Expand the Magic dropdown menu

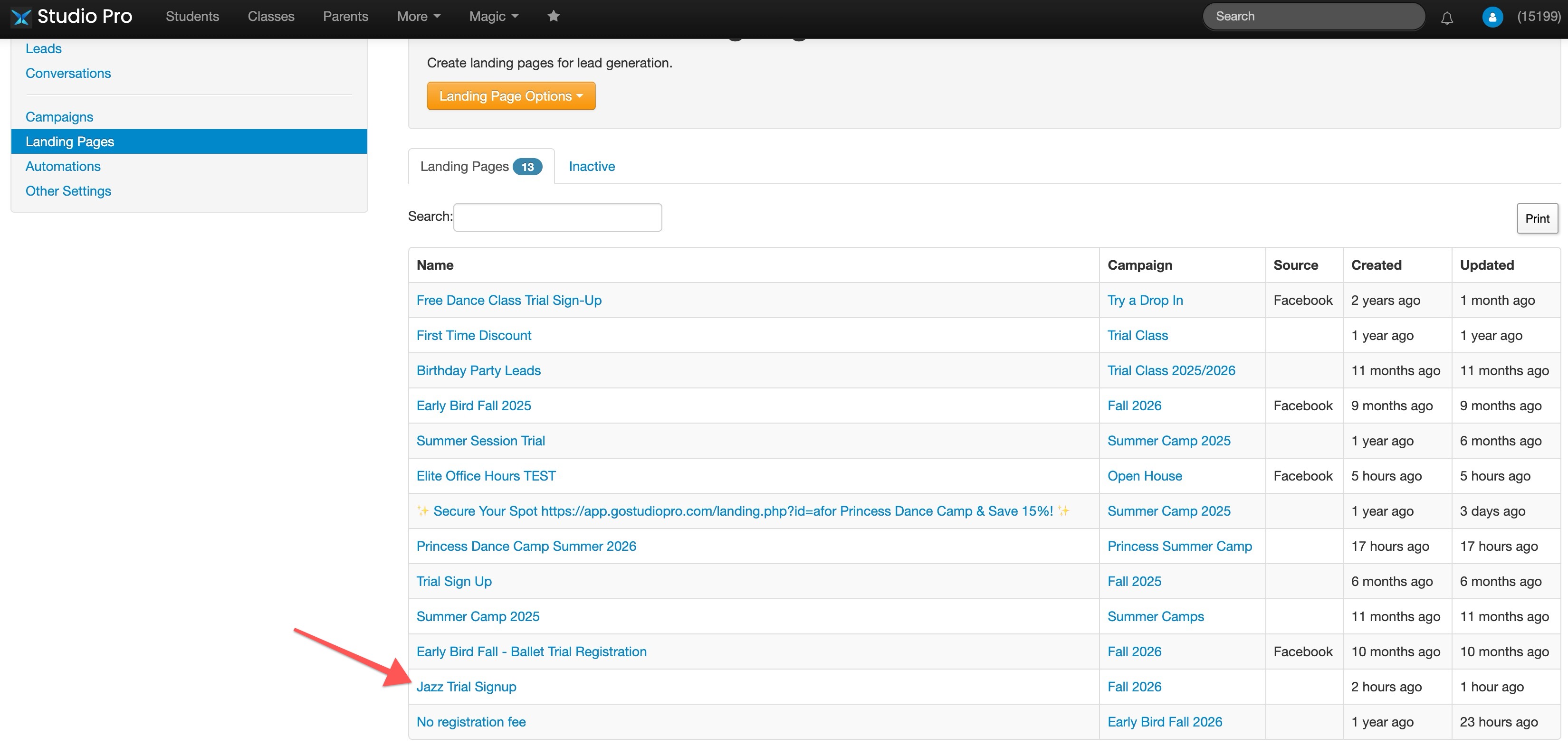[494, 17]
